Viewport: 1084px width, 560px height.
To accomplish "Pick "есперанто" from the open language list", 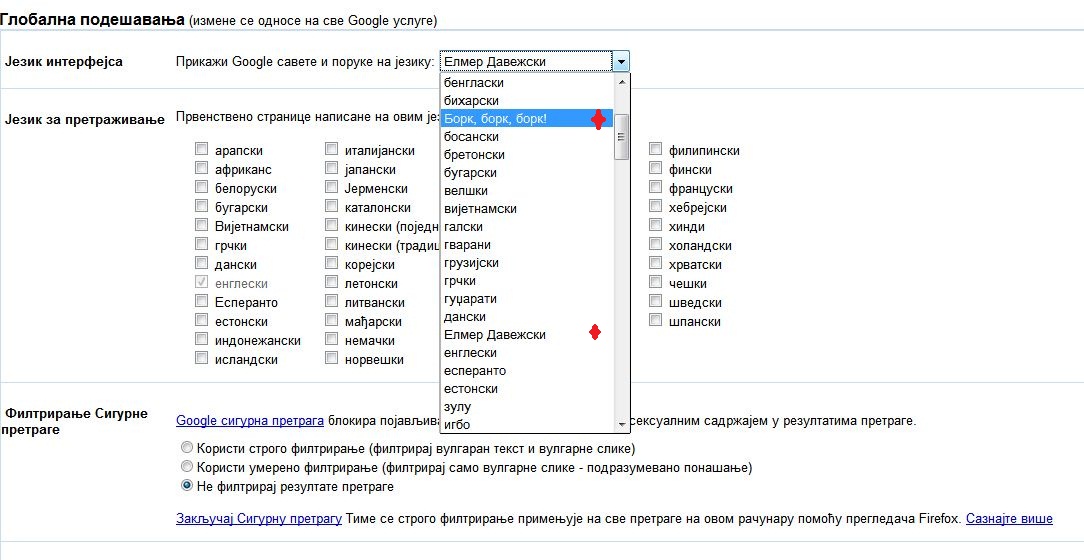I will (x=474, y=371).
